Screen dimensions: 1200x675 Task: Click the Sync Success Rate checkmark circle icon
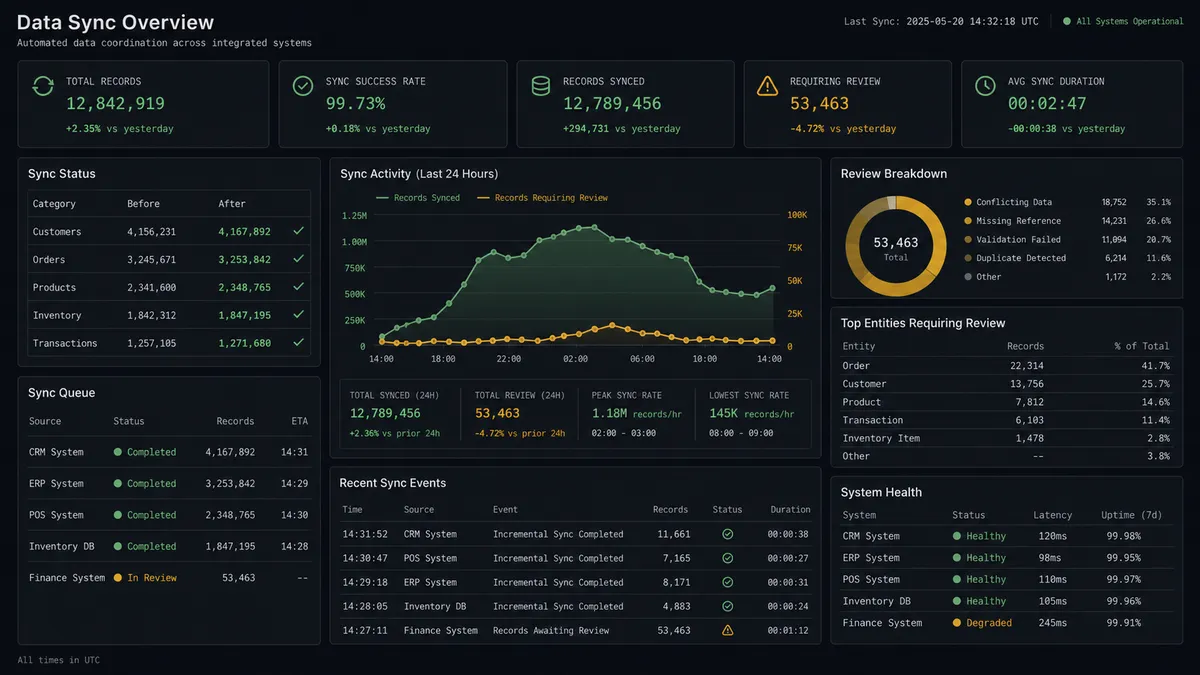tap(302, 86)
